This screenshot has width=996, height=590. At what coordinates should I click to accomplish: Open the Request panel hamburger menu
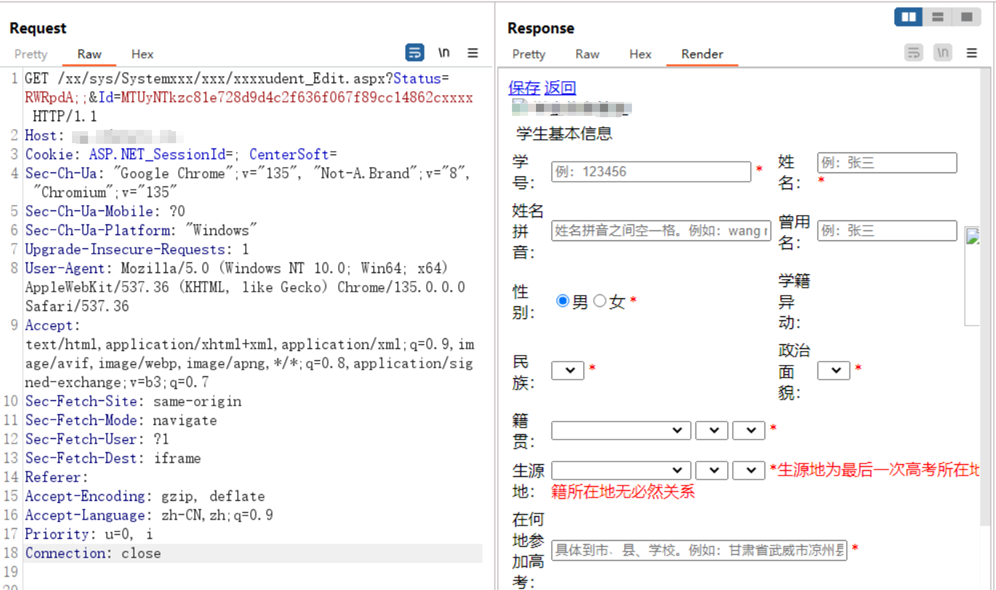coord(473,53)
